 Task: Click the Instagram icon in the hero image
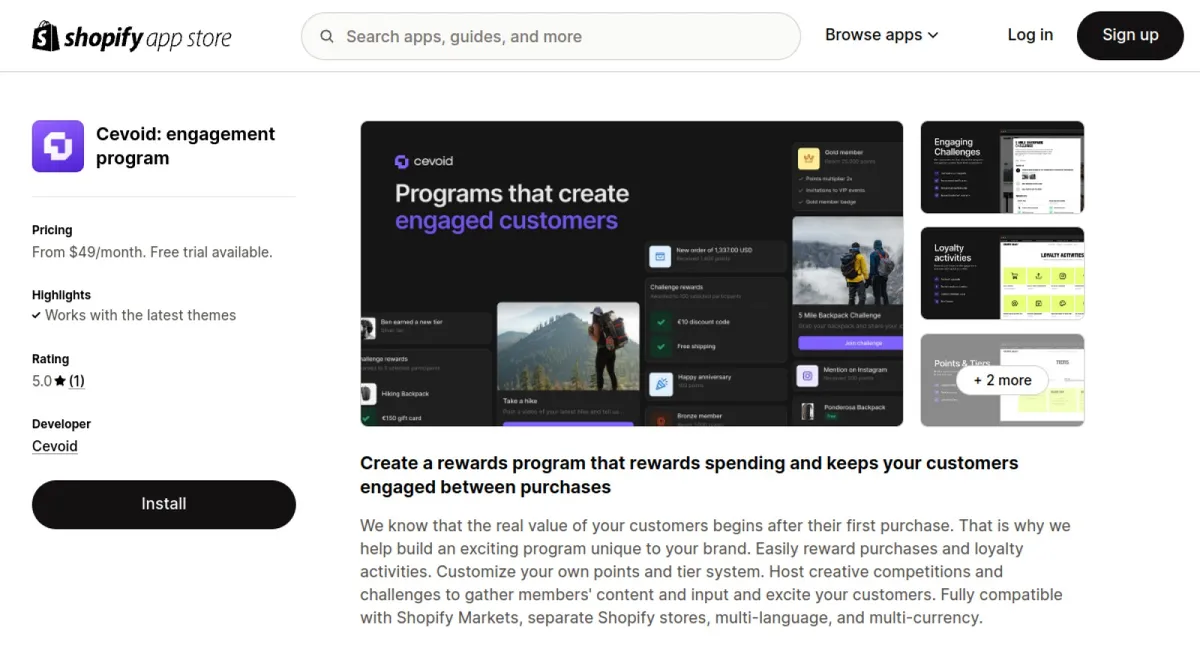tap(807, 375)
